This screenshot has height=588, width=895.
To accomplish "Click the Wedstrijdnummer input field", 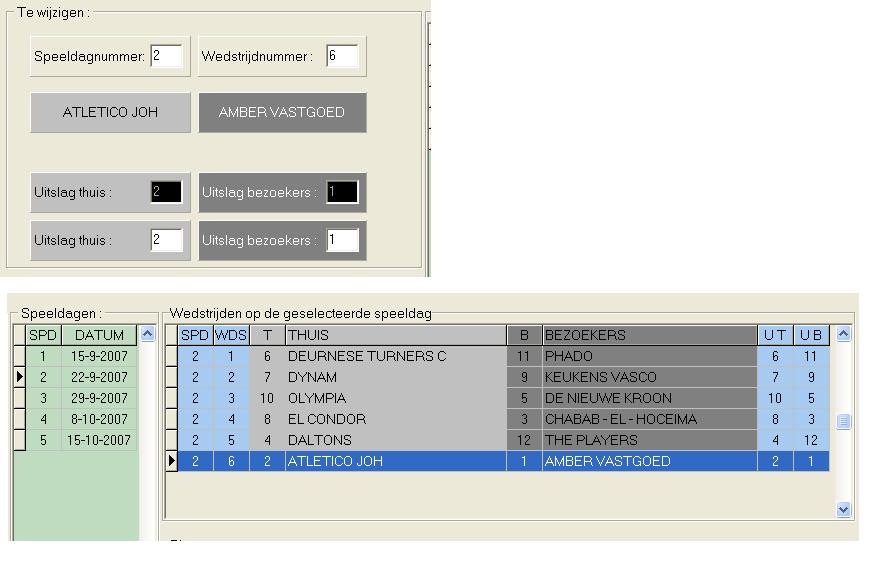I will point(342,56).
